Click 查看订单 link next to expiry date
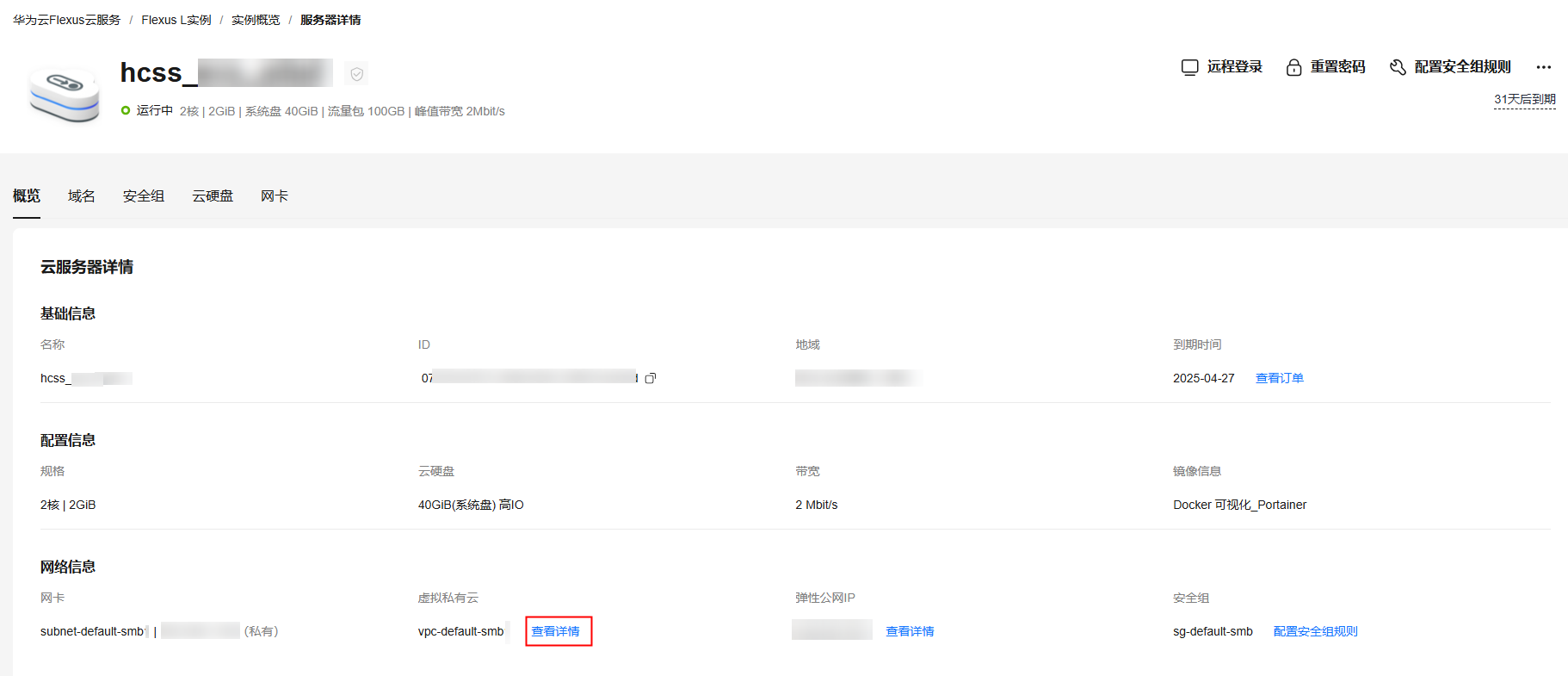Screen dimensions: 1568x676 tap(1279, 378)
